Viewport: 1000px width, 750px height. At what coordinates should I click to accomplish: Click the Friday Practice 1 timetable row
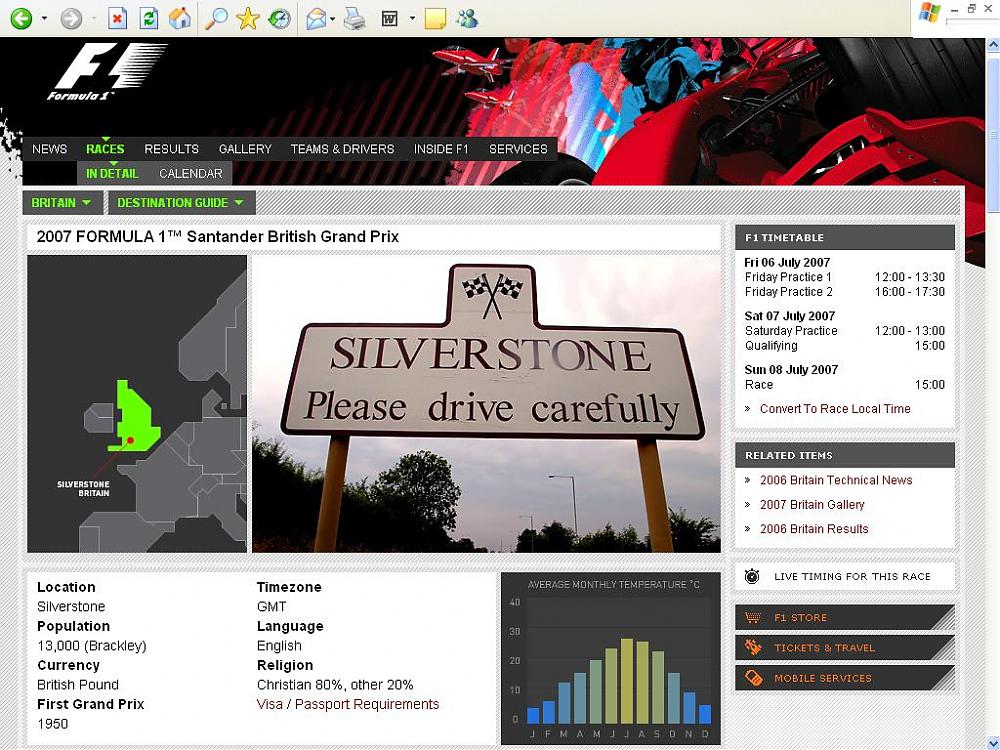[844, 277]
